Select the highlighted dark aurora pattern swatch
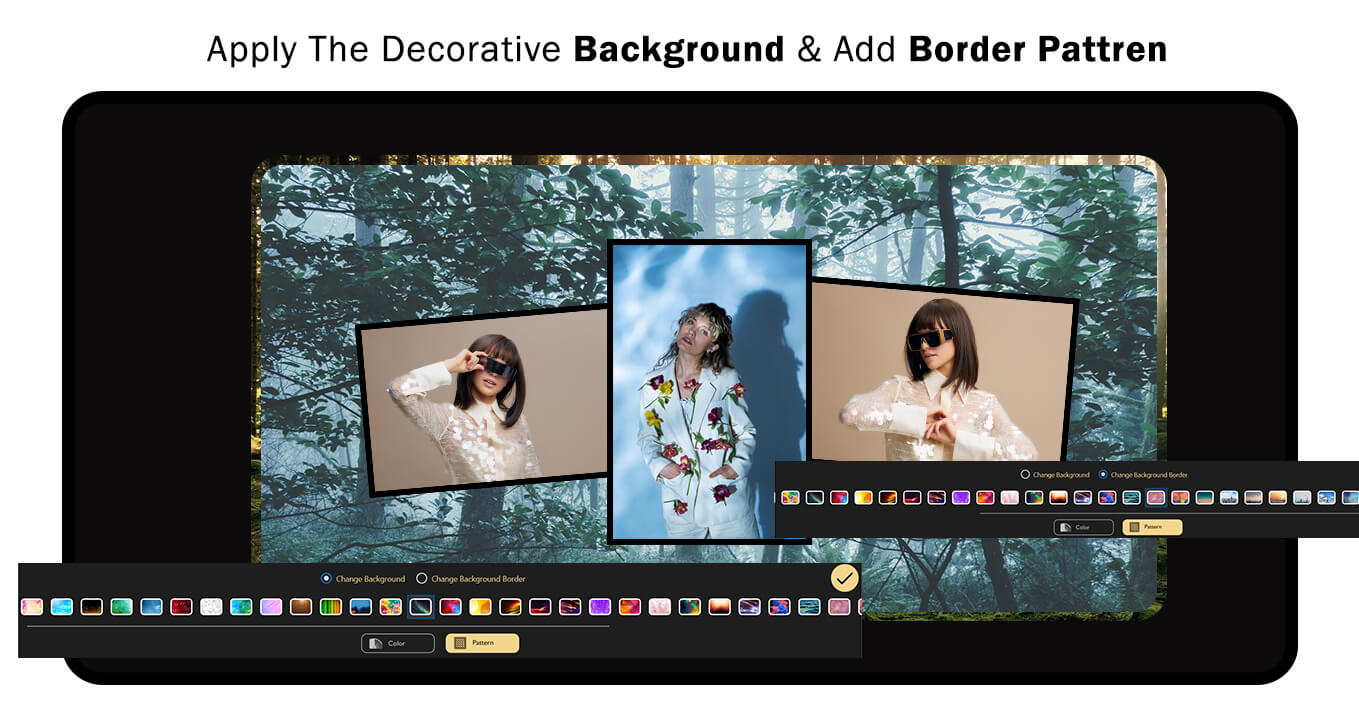1359x724 pixels. click(421, 607)
